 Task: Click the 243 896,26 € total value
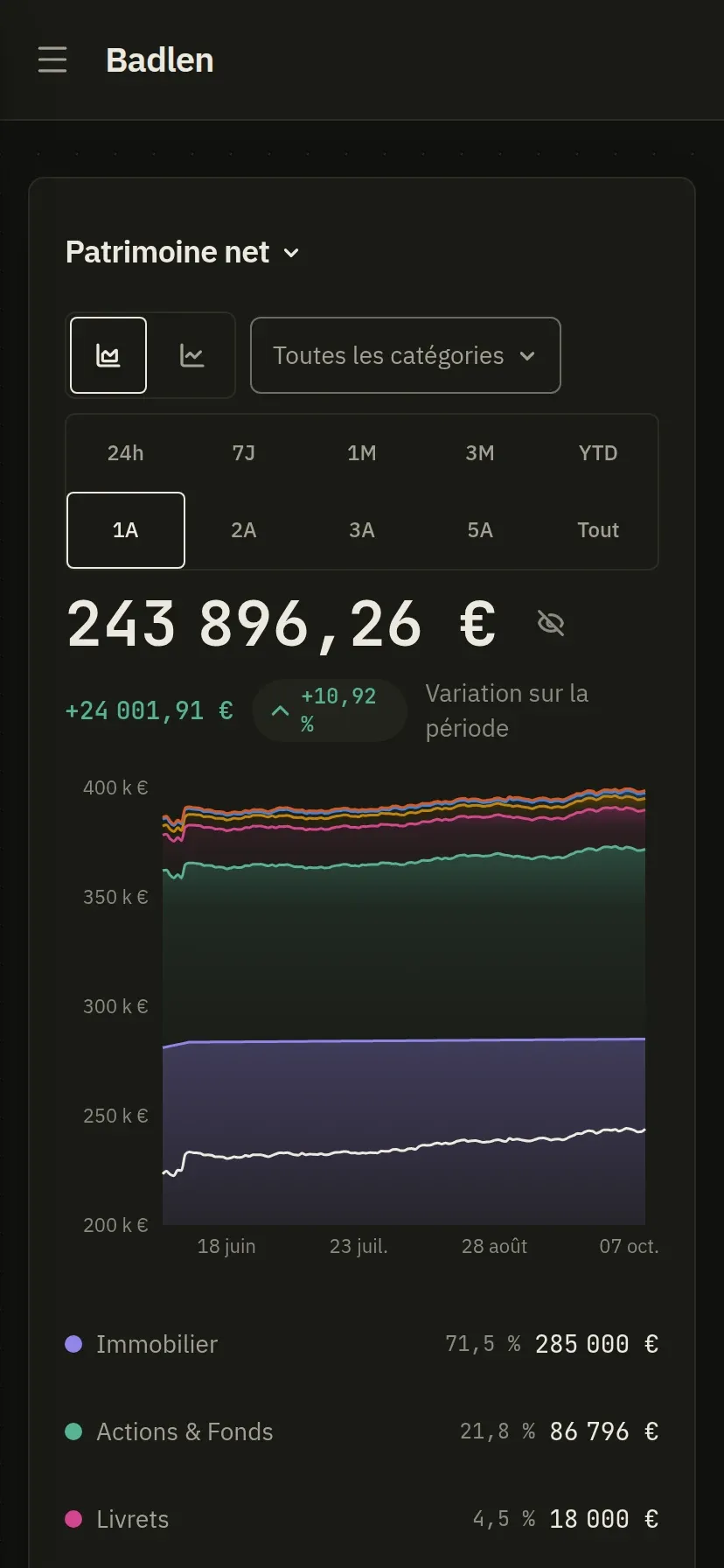(x=282, y=624)
